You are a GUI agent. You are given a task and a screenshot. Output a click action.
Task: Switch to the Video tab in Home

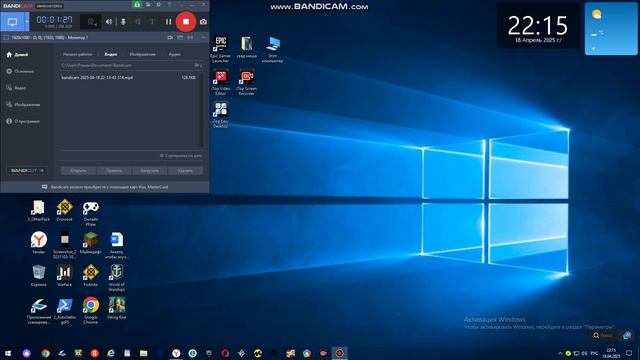tap(111, 54)
